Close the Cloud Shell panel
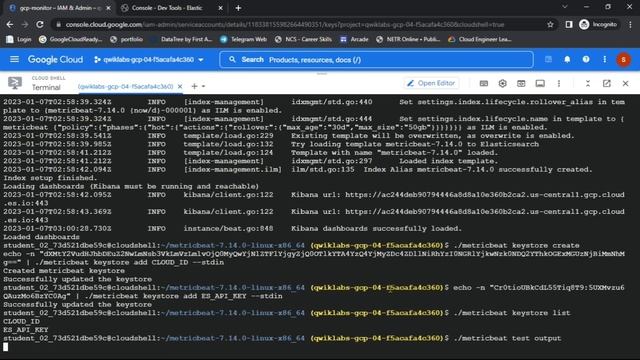This screenshot has height=360, width=640. tap(625, 83)
